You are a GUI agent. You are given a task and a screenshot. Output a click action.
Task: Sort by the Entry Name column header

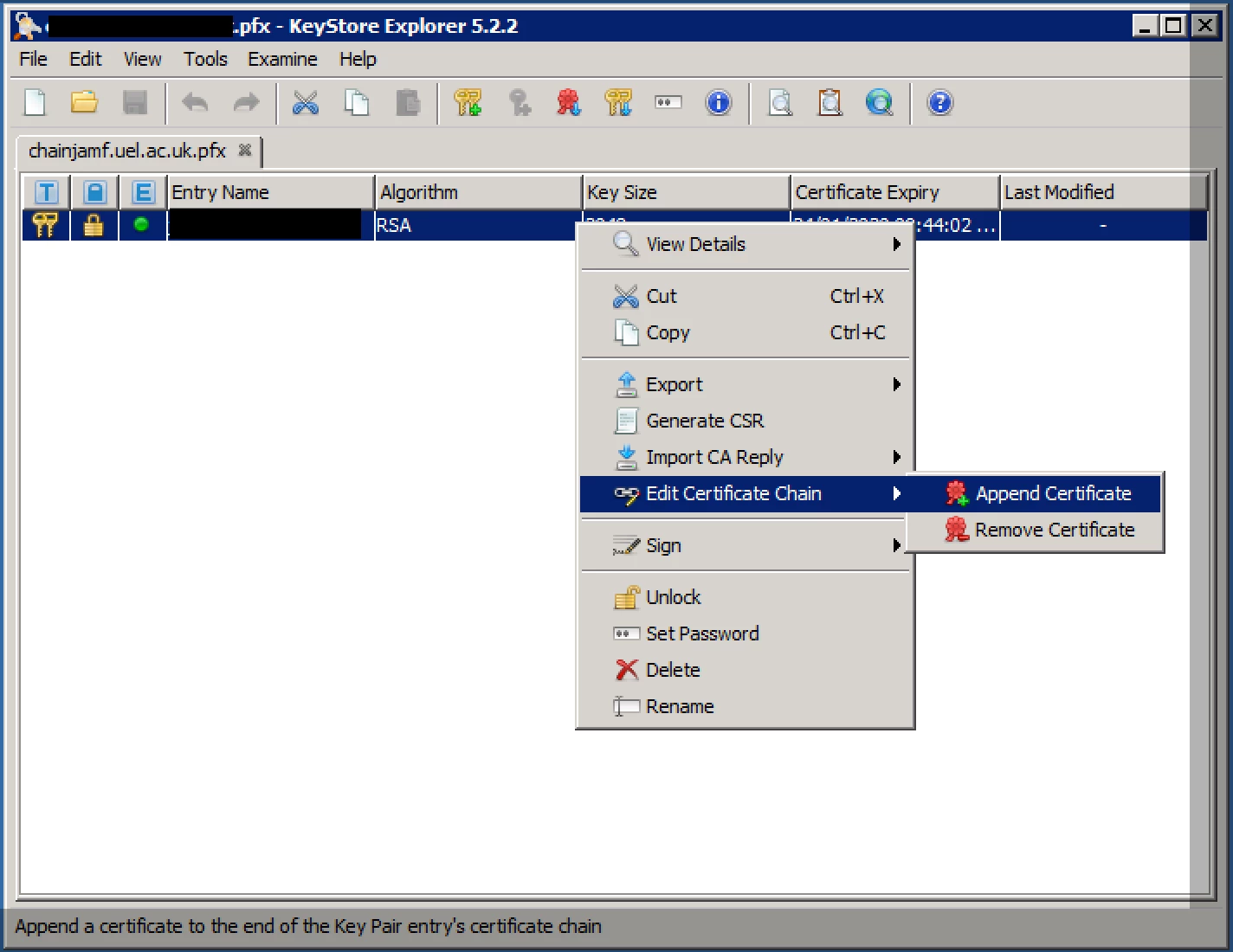(270, 192)
